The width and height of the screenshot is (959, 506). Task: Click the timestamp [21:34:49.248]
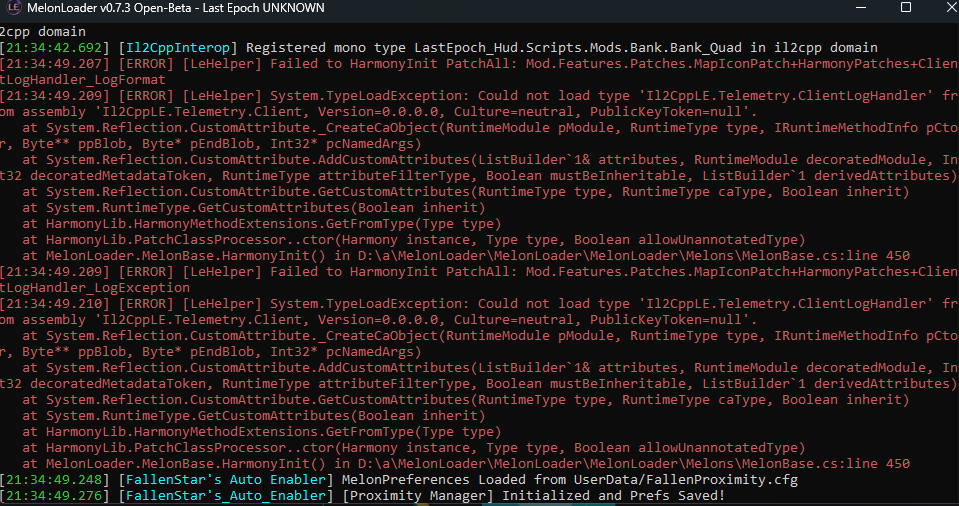pyautogui.click(x=55, y=480)
